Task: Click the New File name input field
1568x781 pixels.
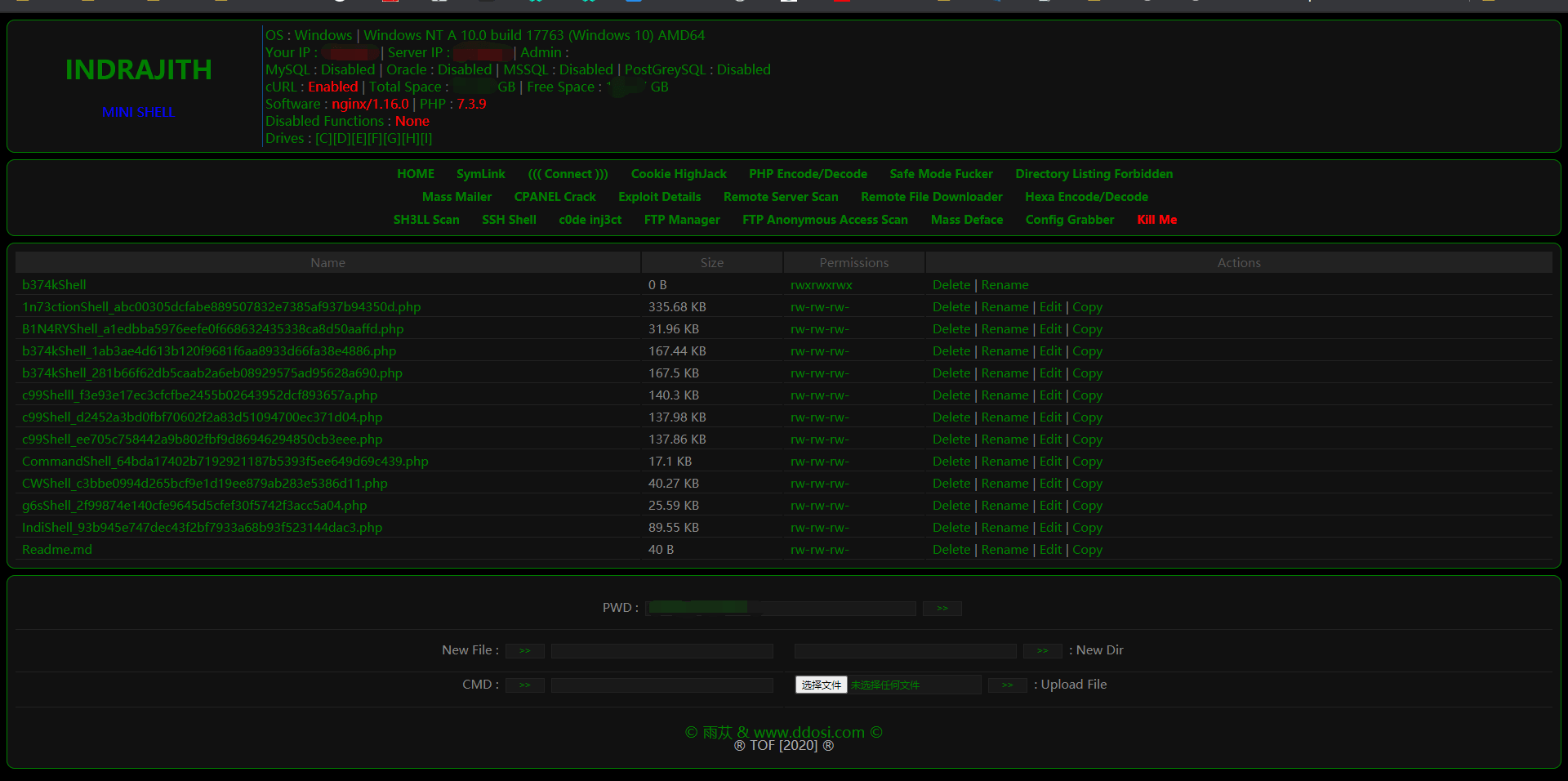Action: click(661, 651)
